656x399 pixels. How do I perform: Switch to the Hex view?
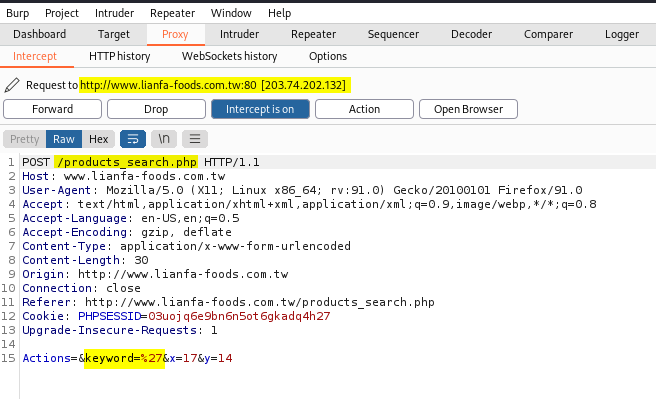[98, 139]
